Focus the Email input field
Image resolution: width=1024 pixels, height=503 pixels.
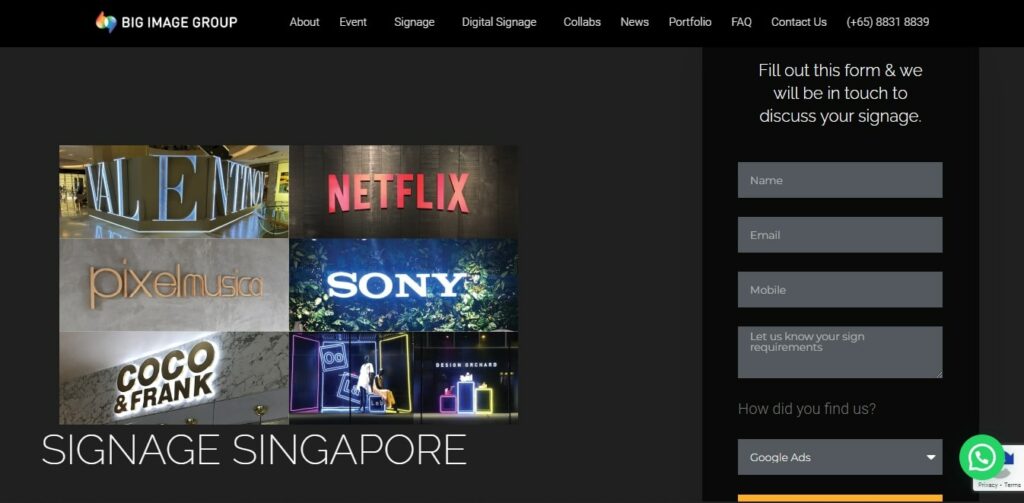pyautogui.click(x=840, y=235)
